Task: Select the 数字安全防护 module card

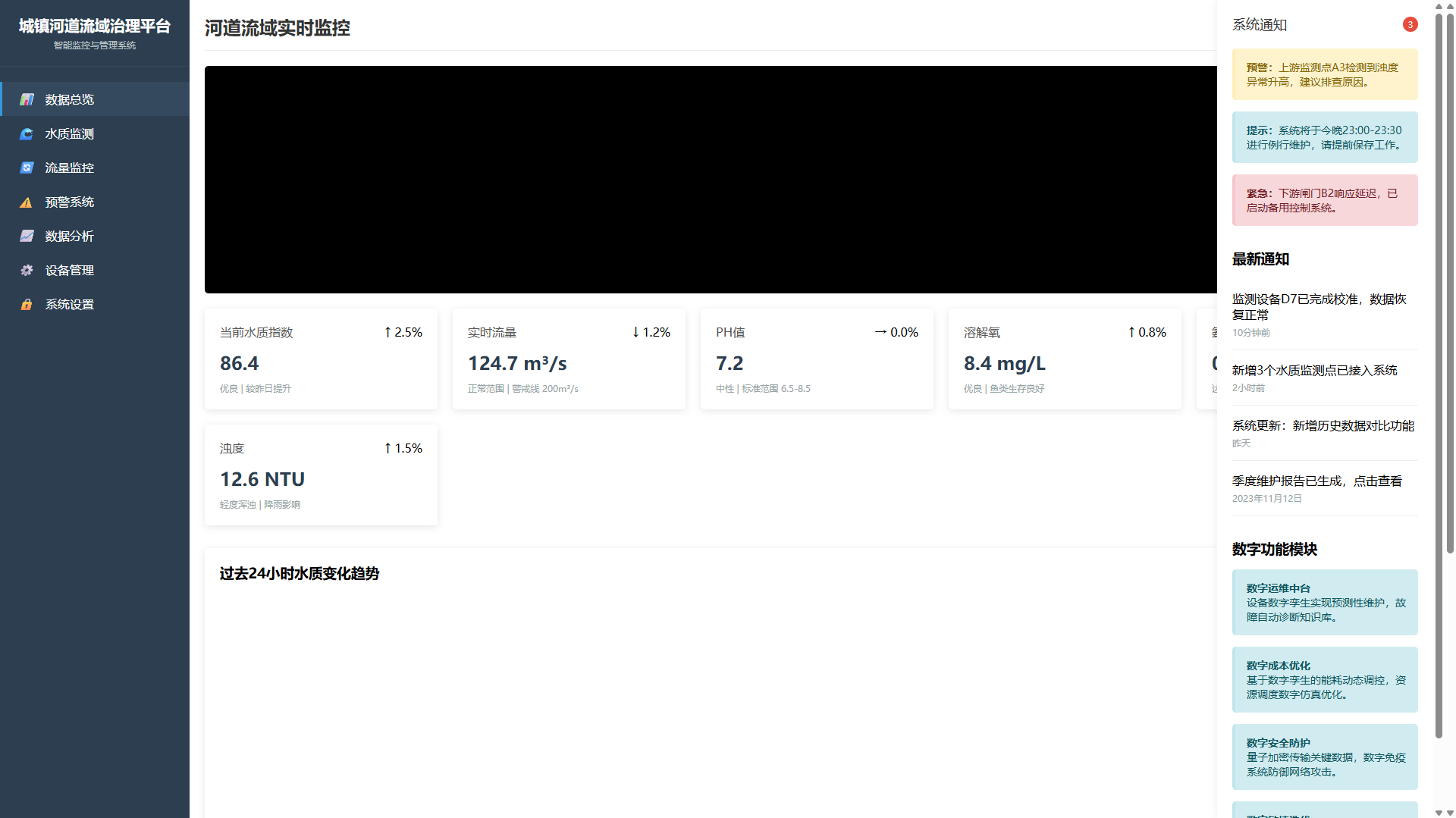Action: (1324, 757)
